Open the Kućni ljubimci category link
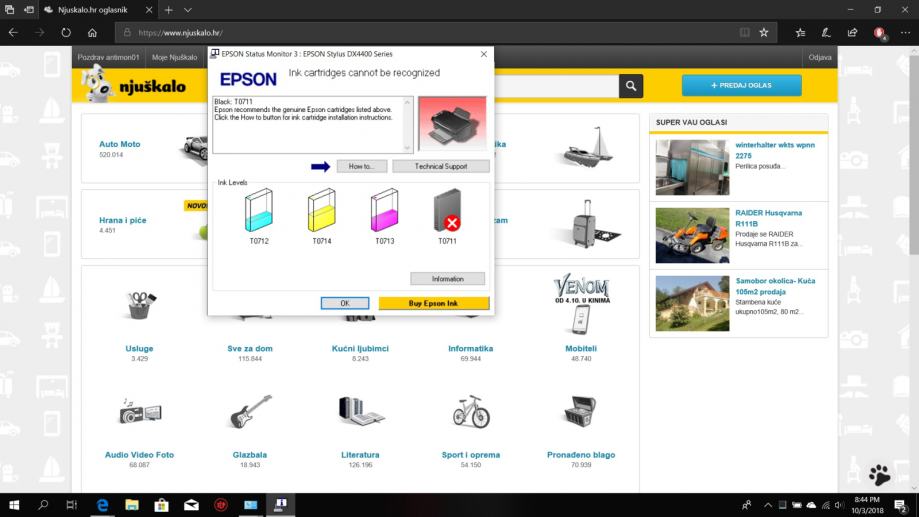Screen dimensions: 919x517 [x=360, y=348]
